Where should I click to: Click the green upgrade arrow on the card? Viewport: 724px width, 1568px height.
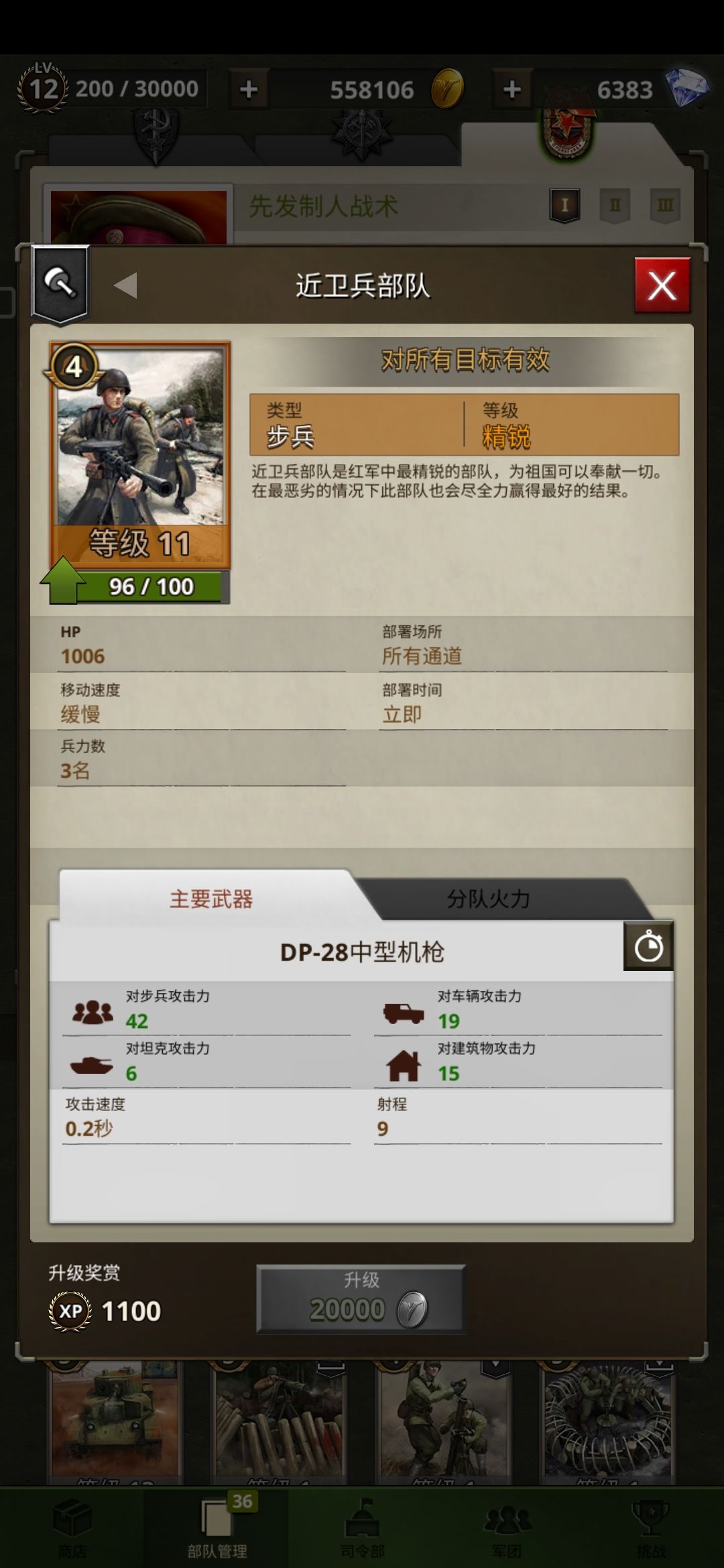click(63, 580)
